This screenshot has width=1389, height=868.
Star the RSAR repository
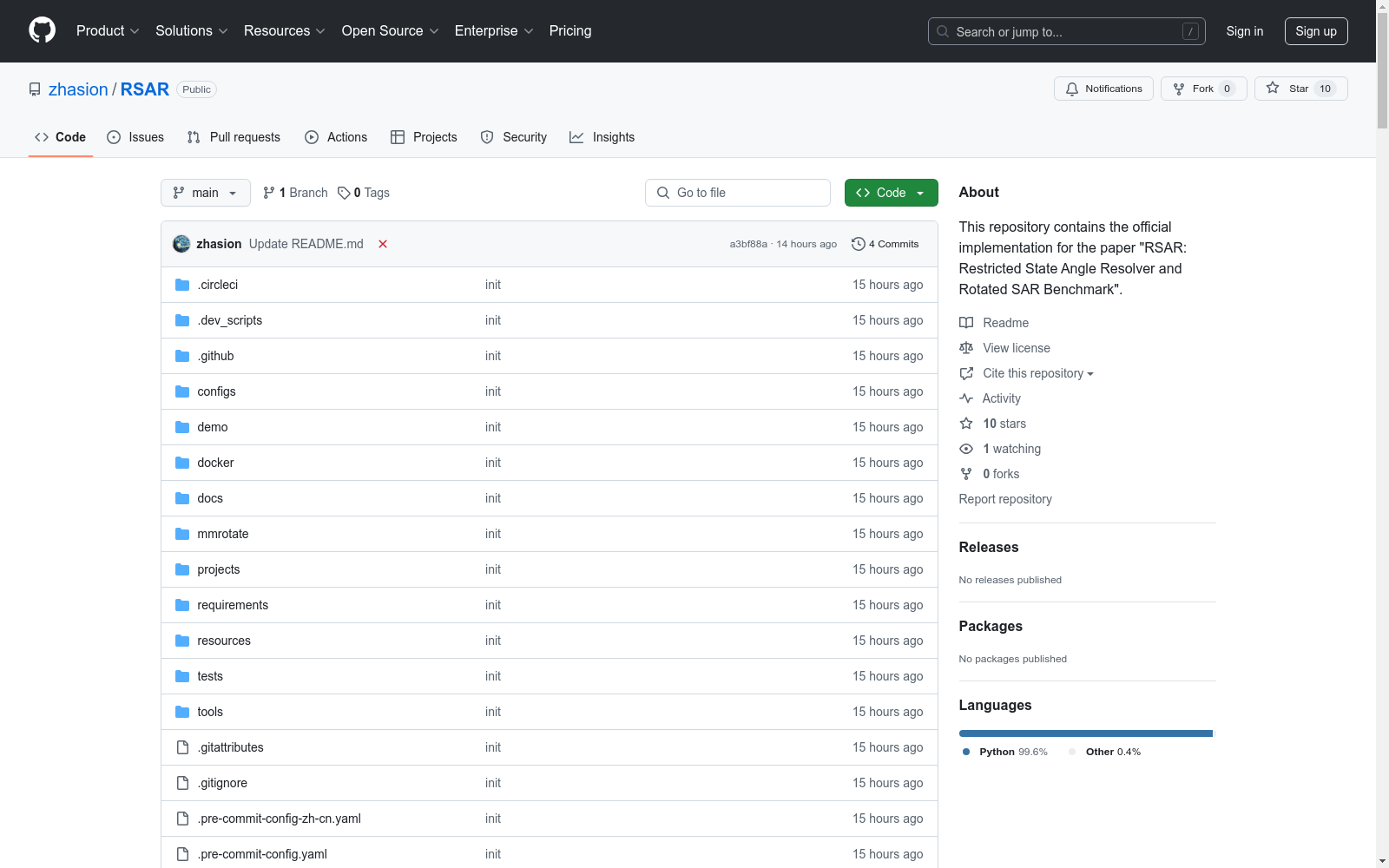[1300, 89]
